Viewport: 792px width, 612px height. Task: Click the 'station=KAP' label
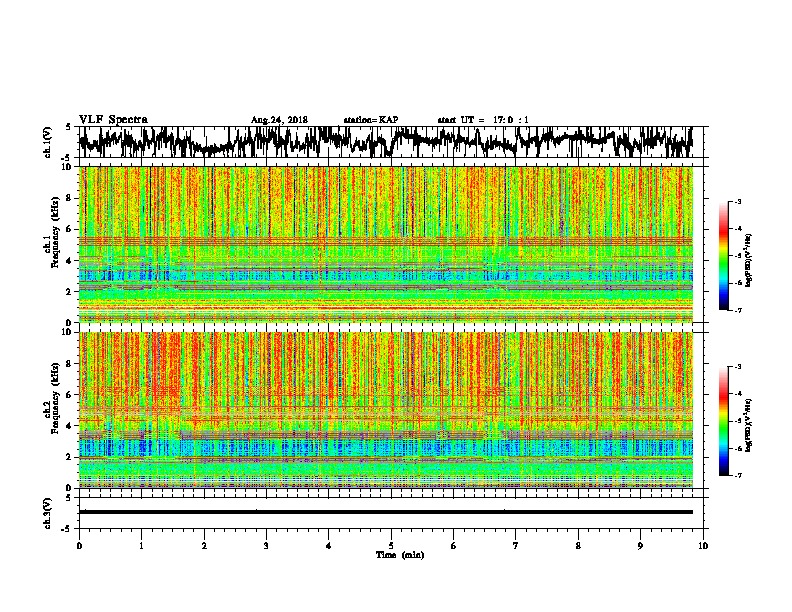click(371, 120)
